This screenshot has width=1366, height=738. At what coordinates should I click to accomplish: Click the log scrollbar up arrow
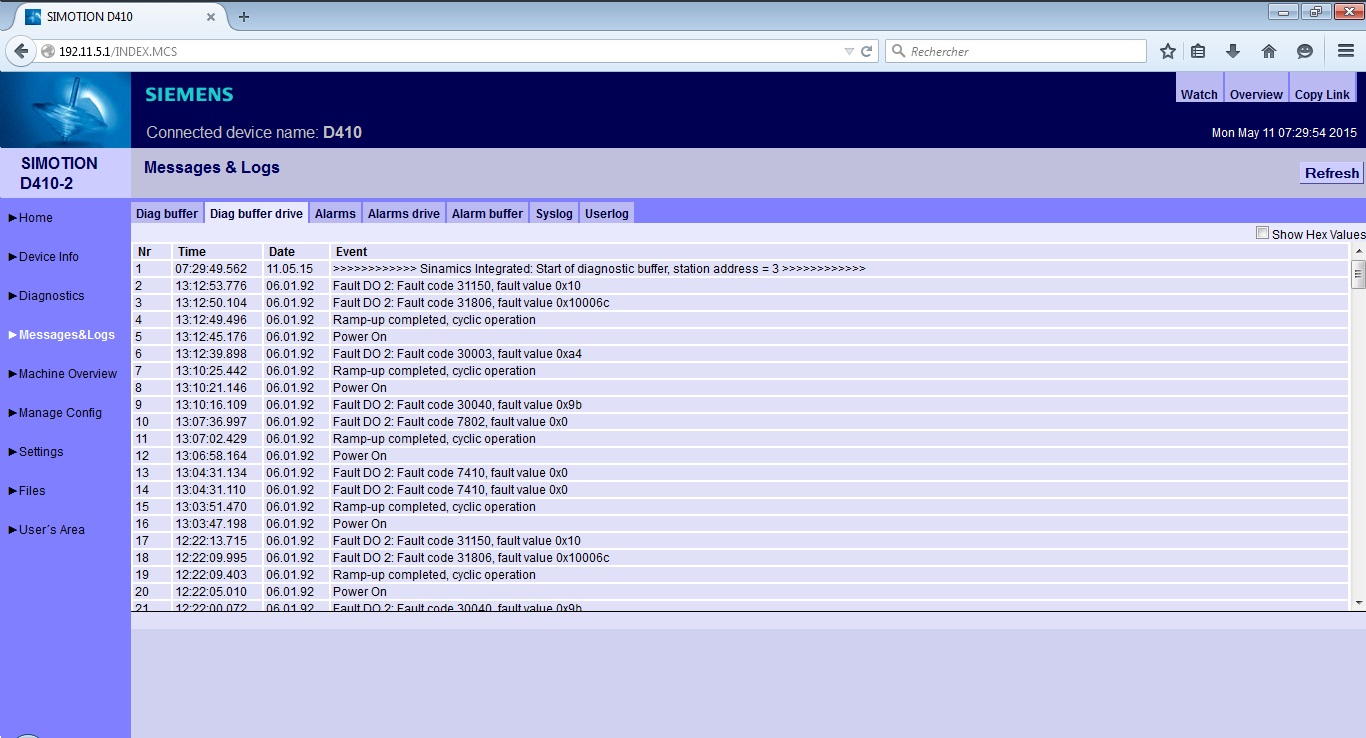1358,250
